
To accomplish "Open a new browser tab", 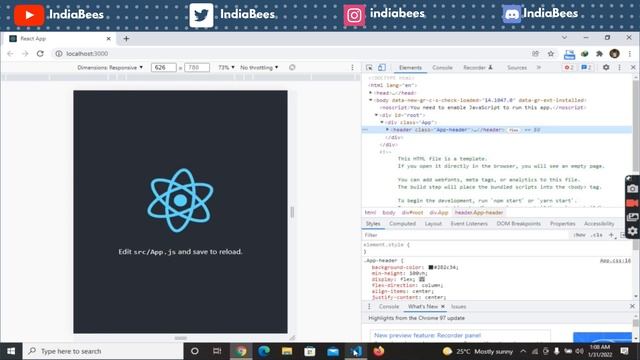I will (x=126, y=39).
